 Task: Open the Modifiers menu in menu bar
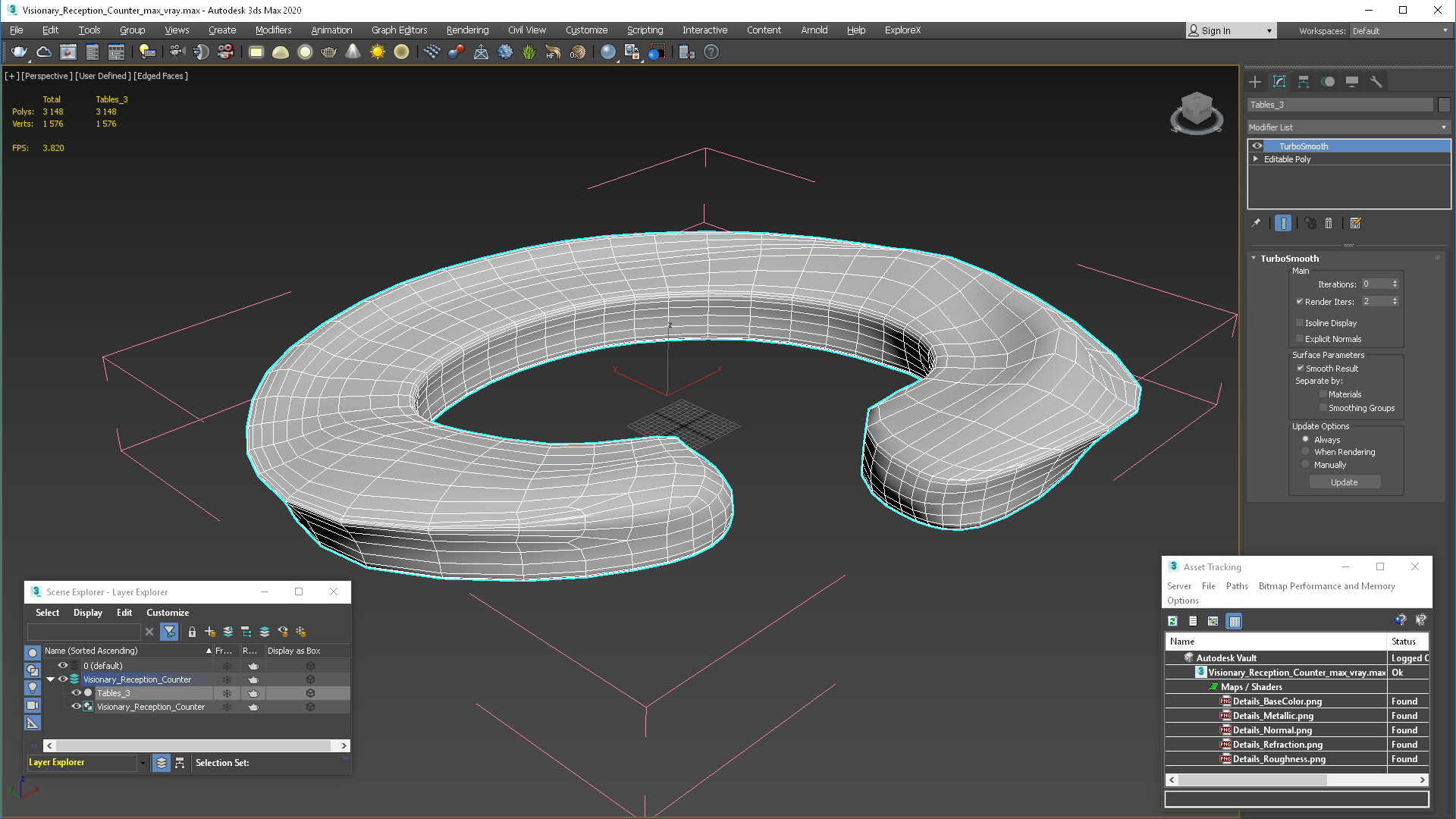click(x=271, y=30)
